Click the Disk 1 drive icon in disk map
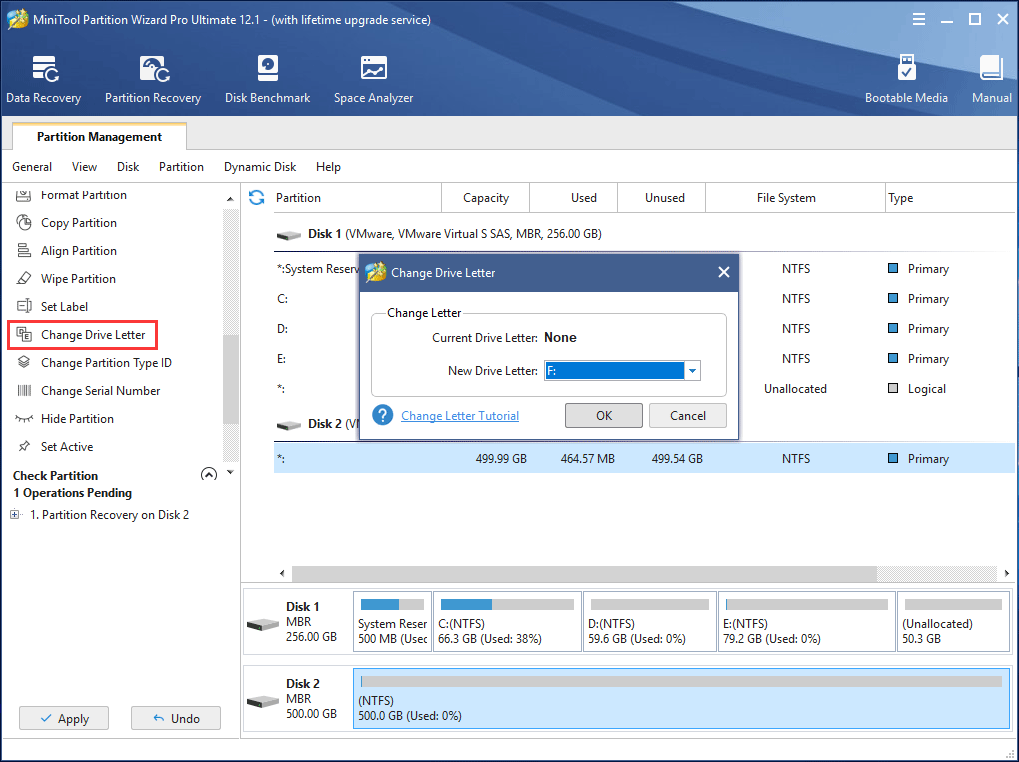The image size is (1019, 762). (263, 624)
